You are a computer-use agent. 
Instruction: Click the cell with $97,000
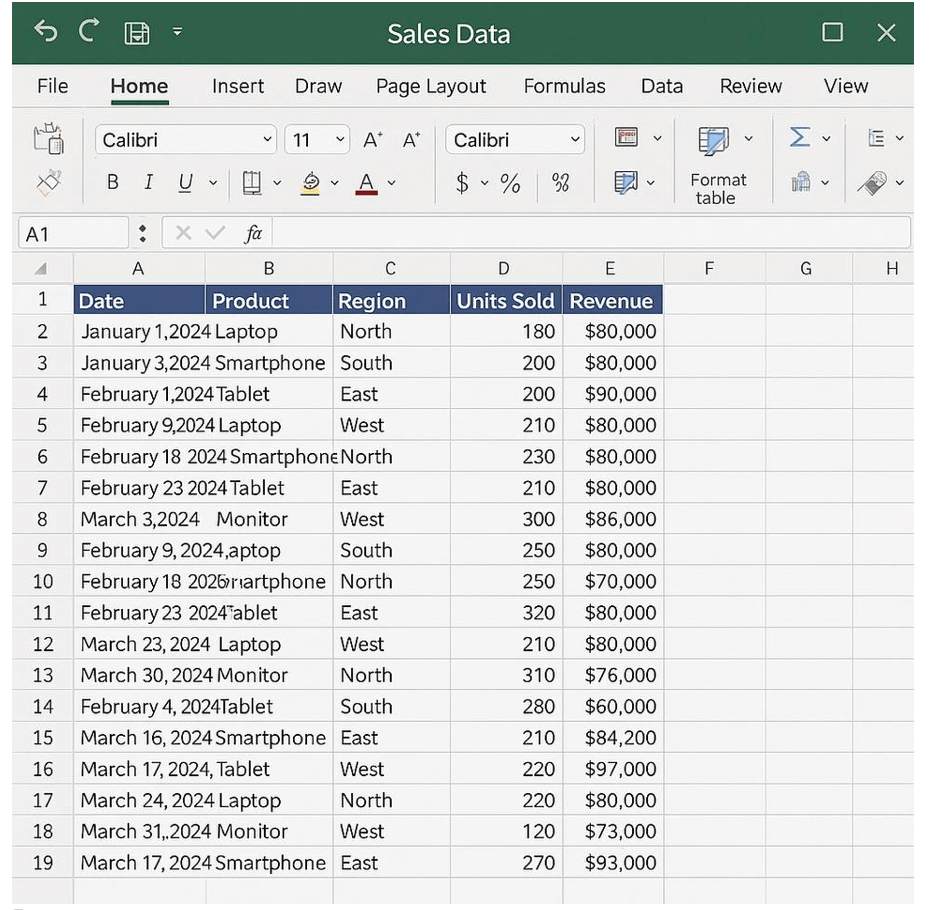613,769
